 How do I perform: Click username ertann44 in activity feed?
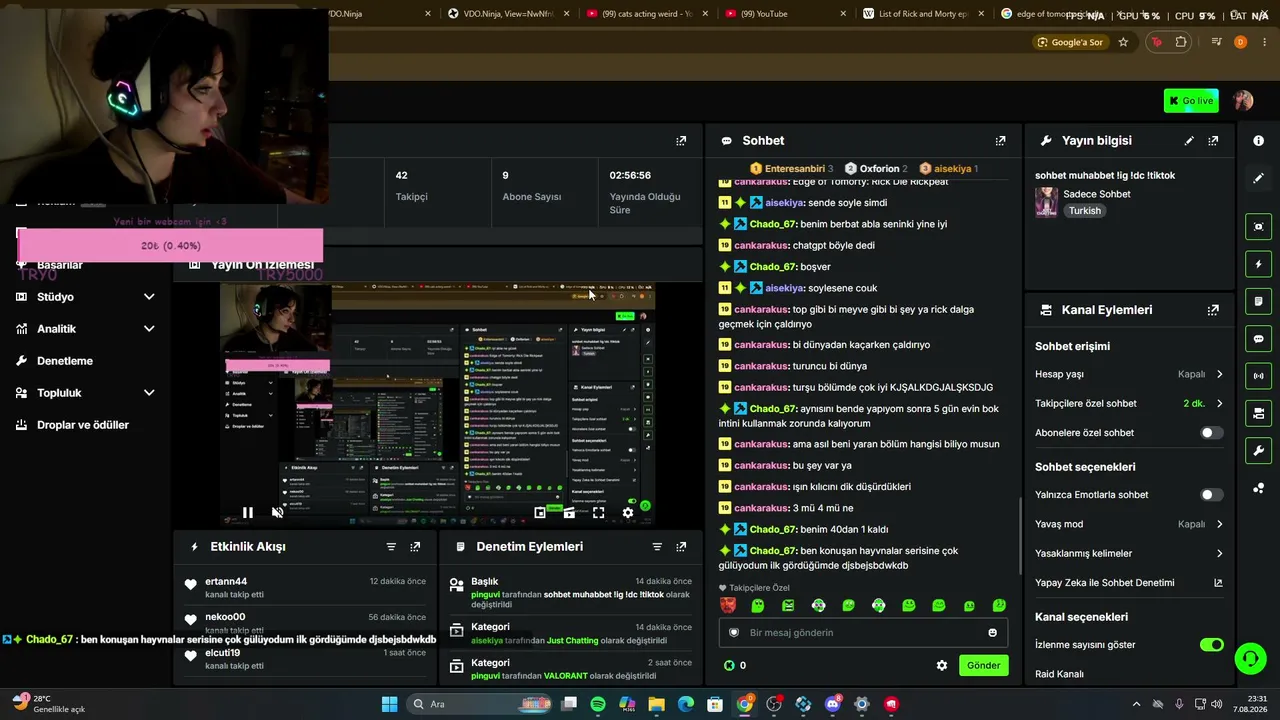226,581
